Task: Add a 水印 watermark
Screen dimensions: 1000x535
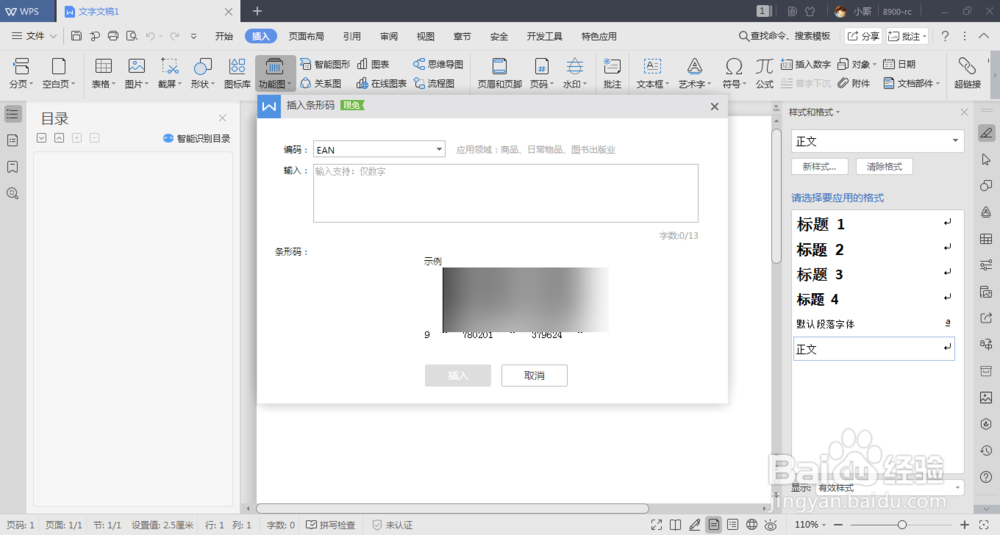Action: click(575, 73)
